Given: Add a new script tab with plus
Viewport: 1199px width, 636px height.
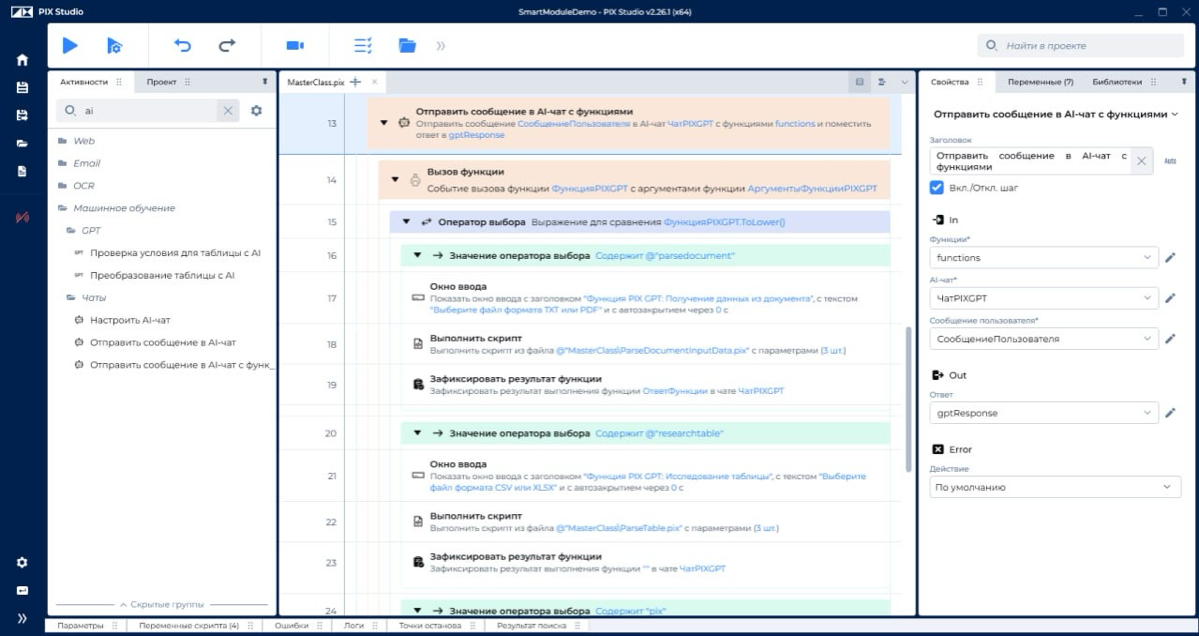Looking at the screenshot, I should [356, 82].
